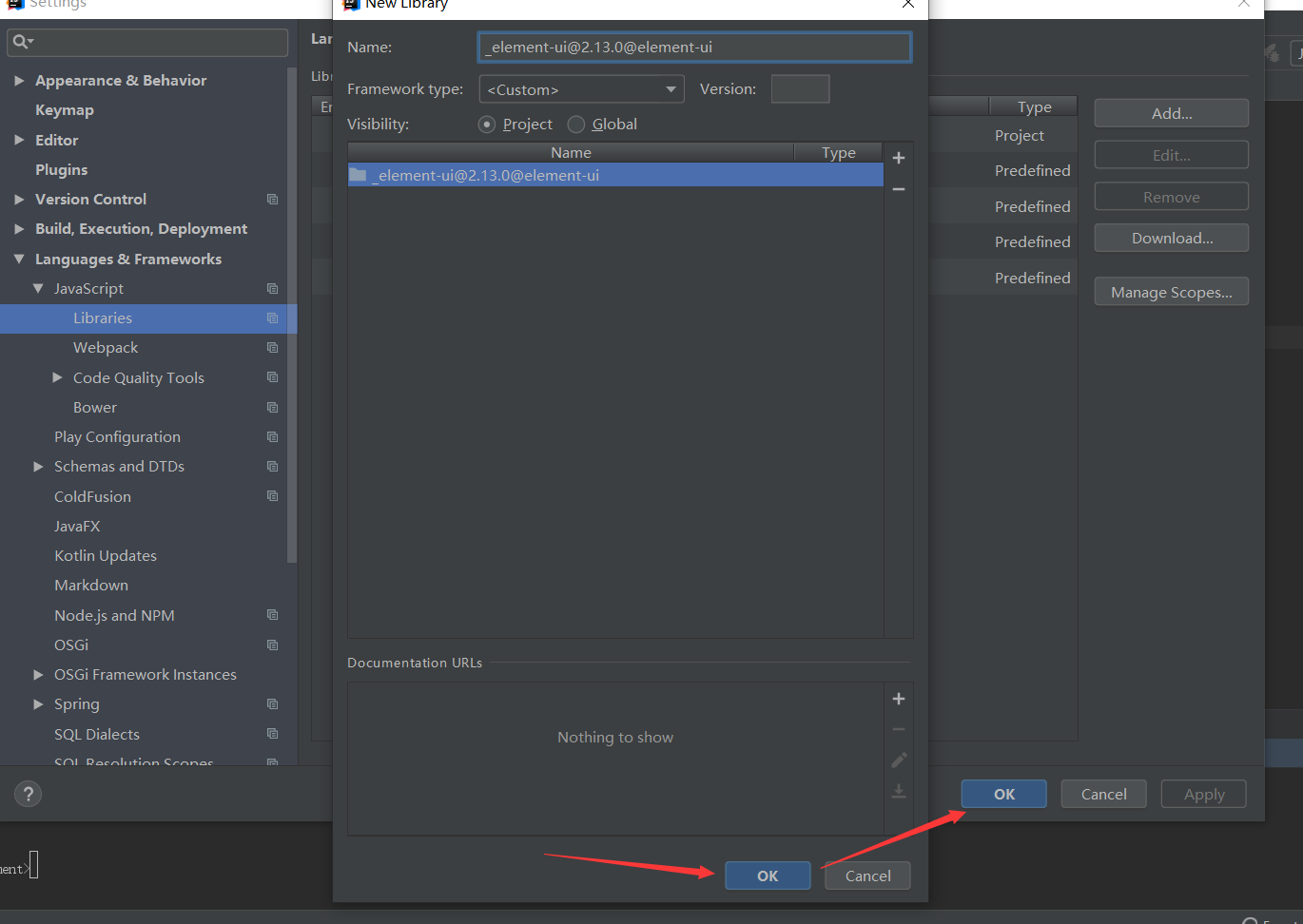Screen dimensions: 1303x924
Task: Collapse the Languages & Frameworks section
Action: click(x=20, y=259)
